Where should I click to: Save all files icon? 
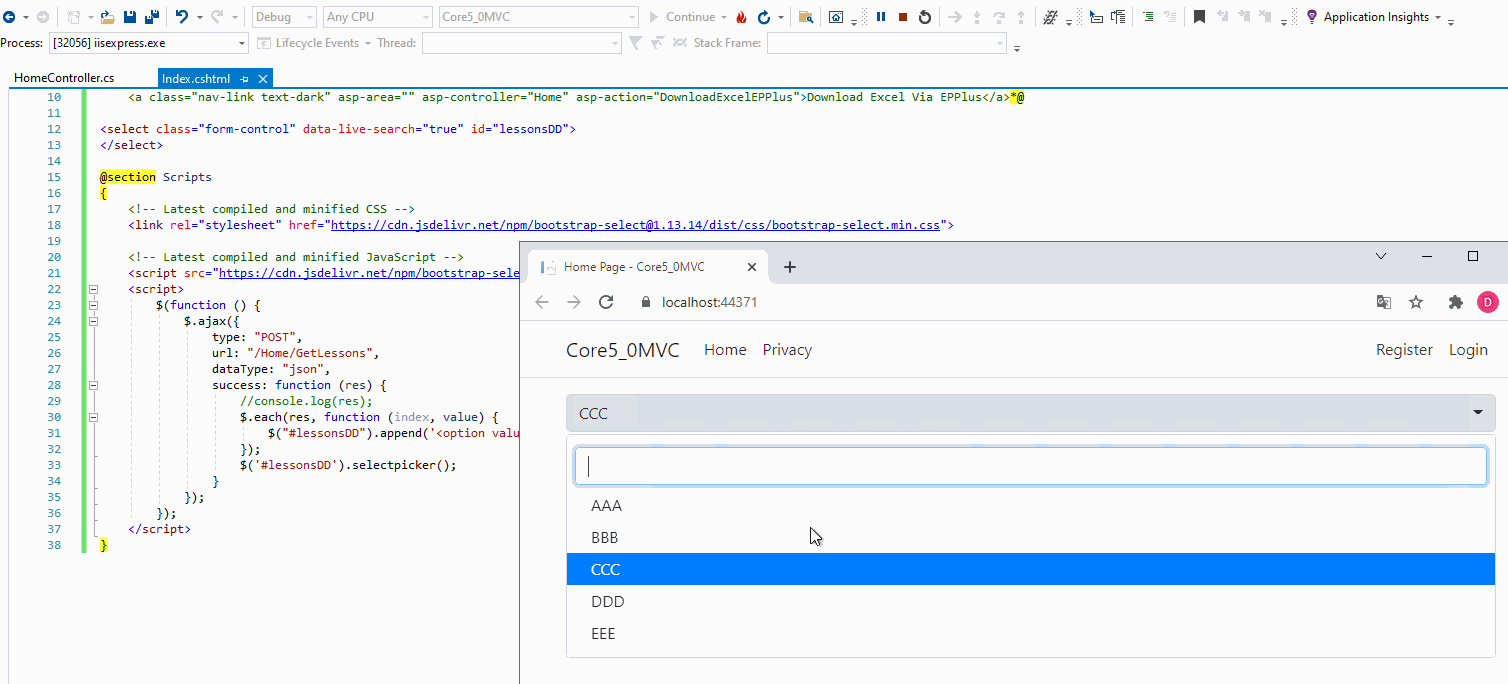pos(151,17)
